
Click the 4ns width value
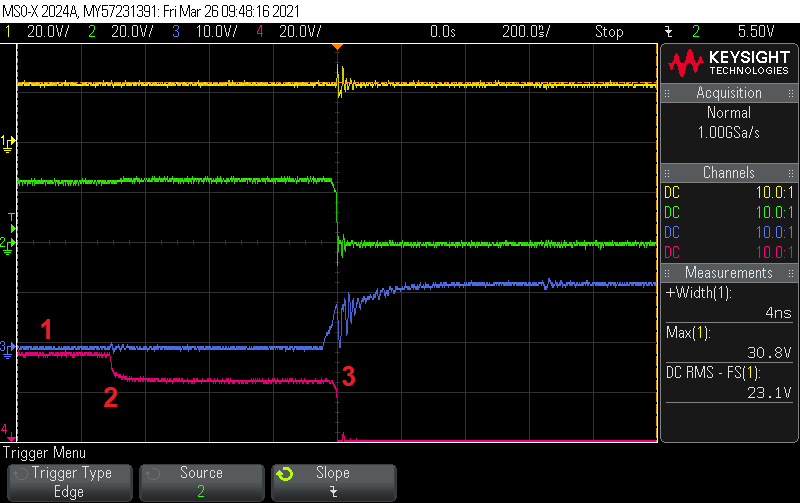click(778, 313)
